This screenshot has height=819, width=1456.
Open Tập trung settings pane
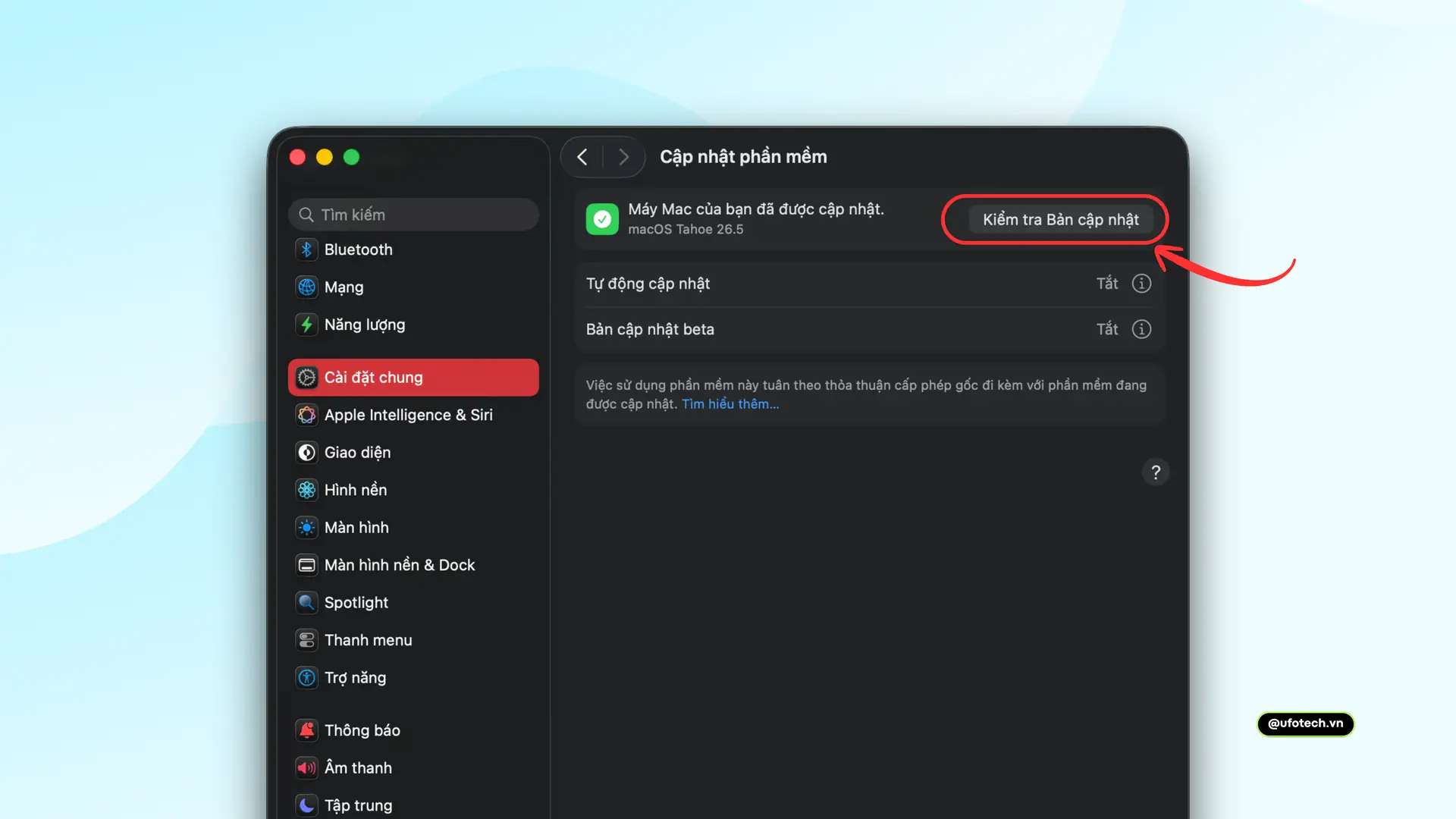click(413, 805)
